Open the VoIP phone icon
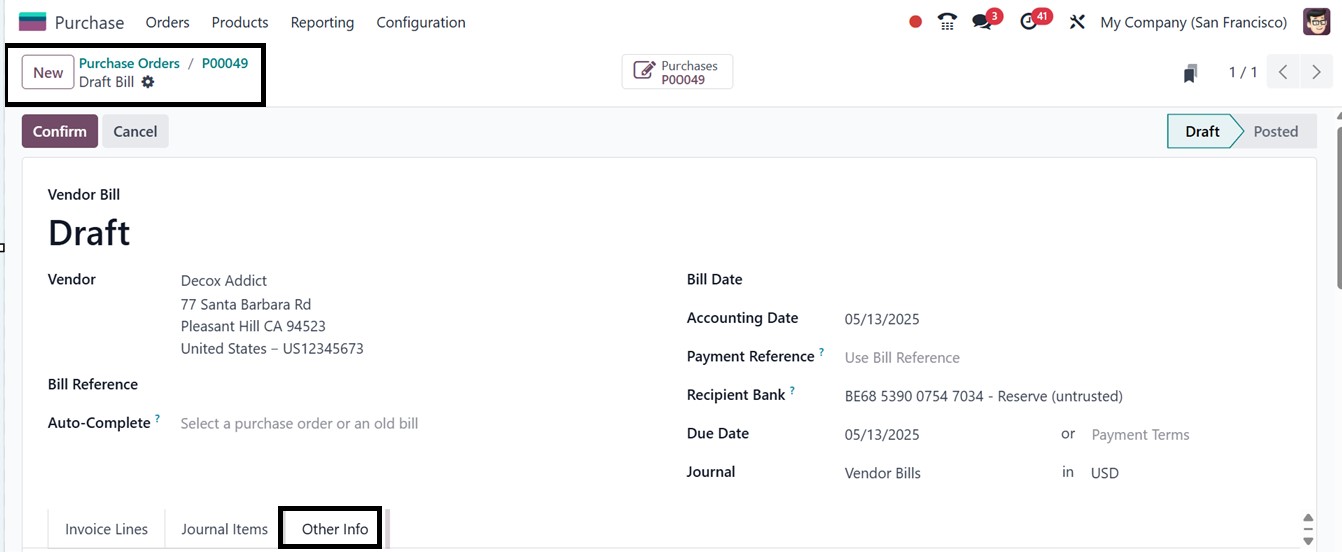This screenshot has width=1342, height=552. pyautogui.click(x=947, y=22)
